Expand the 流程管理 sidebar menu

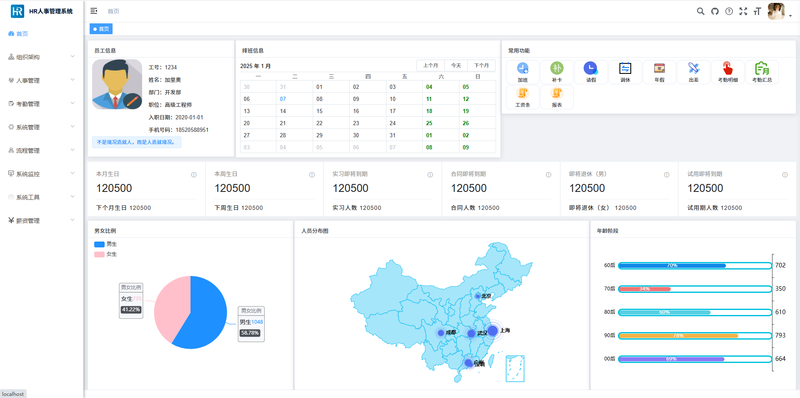click(x=42, y=151)
